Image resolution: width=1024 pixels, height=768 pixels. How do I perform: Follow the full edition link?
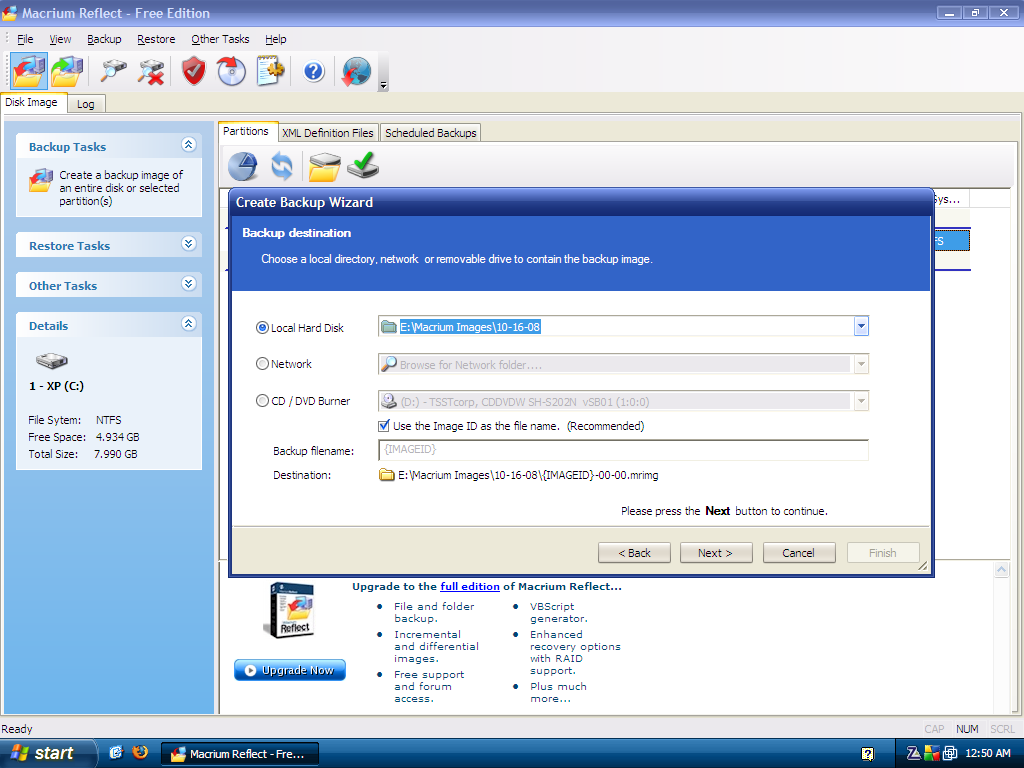[470, 586]
